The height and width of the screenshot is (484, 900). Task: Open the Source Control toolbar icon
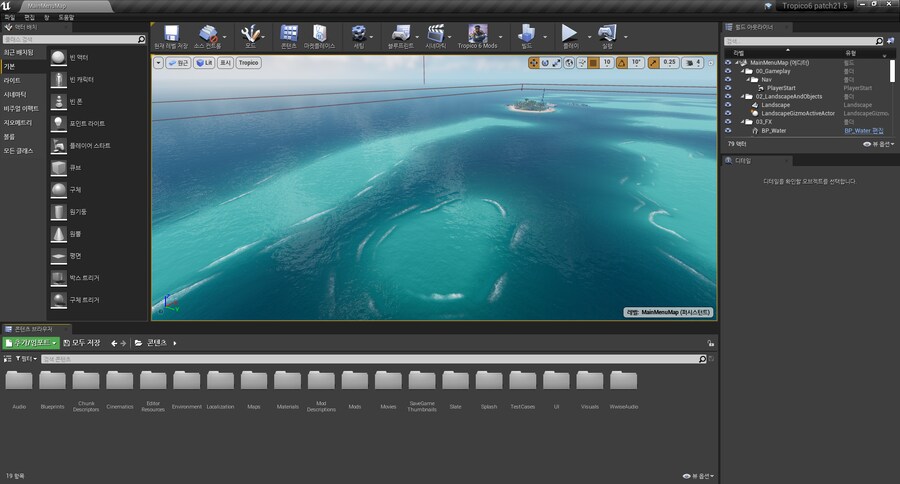pyautogui.click(x=208, y=34)
